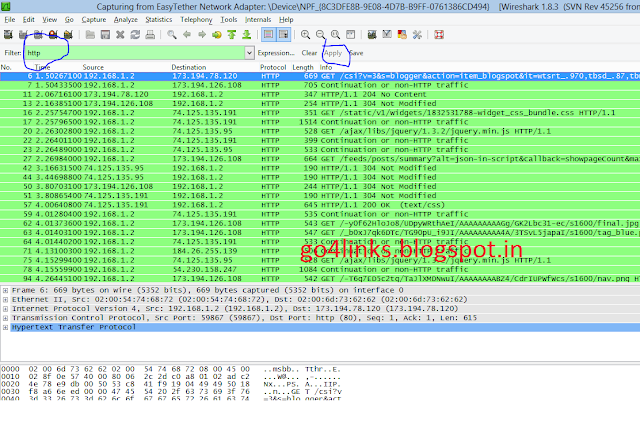Open the Capture menu
640x432 pixels.
point(94,20)
